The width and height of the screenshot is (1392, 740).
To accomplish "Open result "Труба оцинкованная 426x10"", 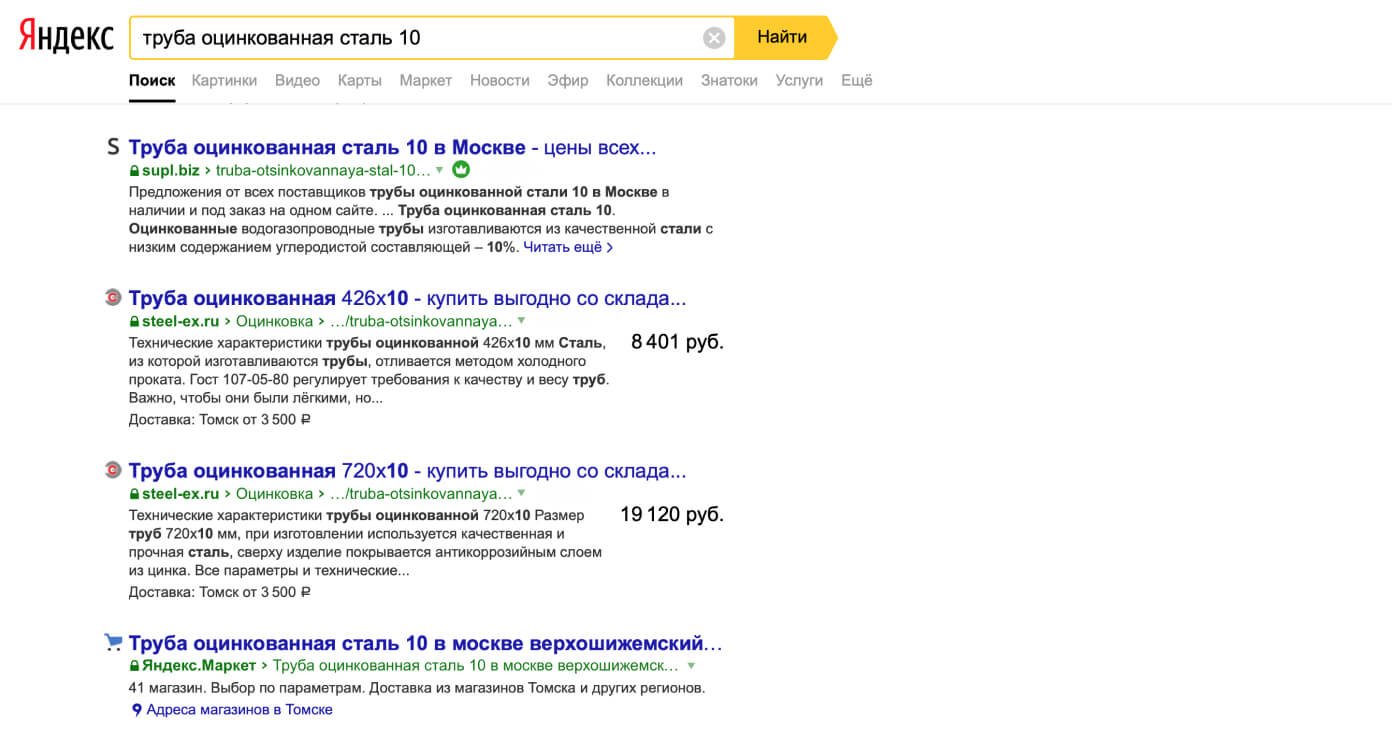I will (408, 298).
